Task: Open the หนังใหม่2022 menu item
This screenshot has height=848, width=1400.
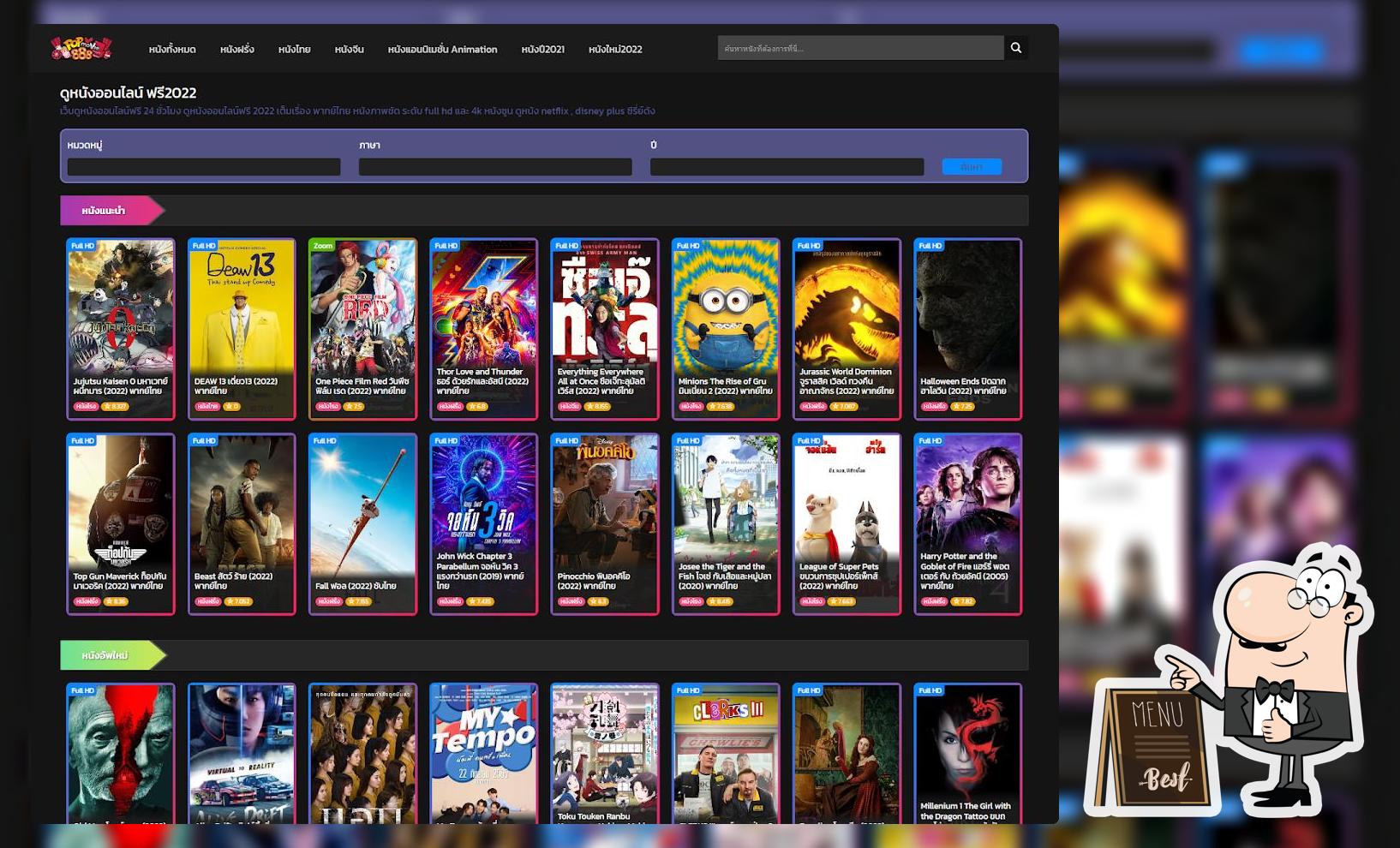Action: 615,49
